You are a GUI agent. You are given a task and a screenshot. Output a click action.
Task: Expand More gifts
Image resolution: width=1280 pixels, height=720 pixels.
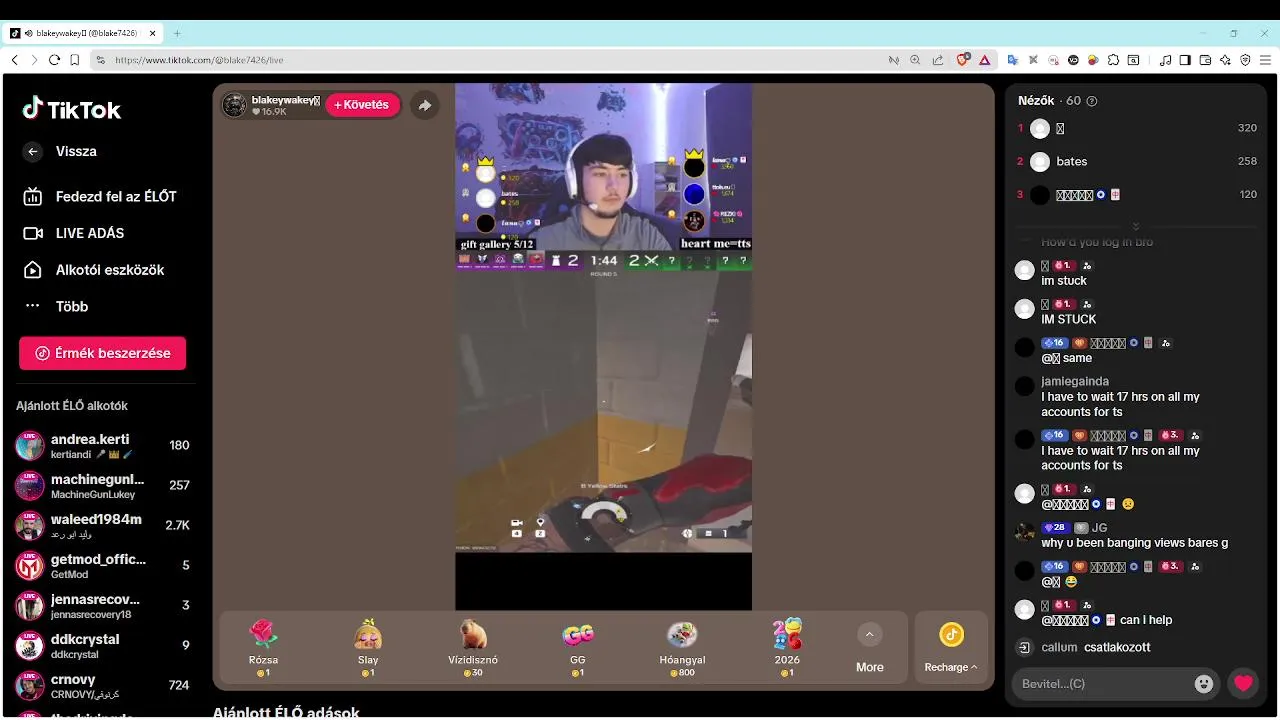pyautogui.click(x=869, y=648)
